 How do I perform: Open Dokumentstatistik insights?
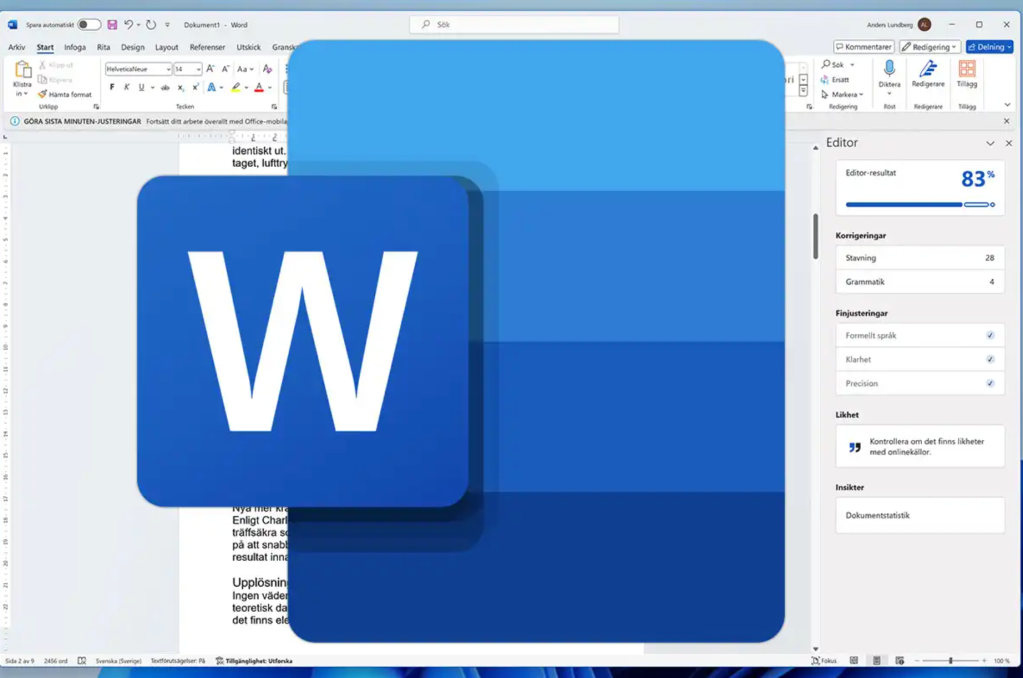pos(920,516)
